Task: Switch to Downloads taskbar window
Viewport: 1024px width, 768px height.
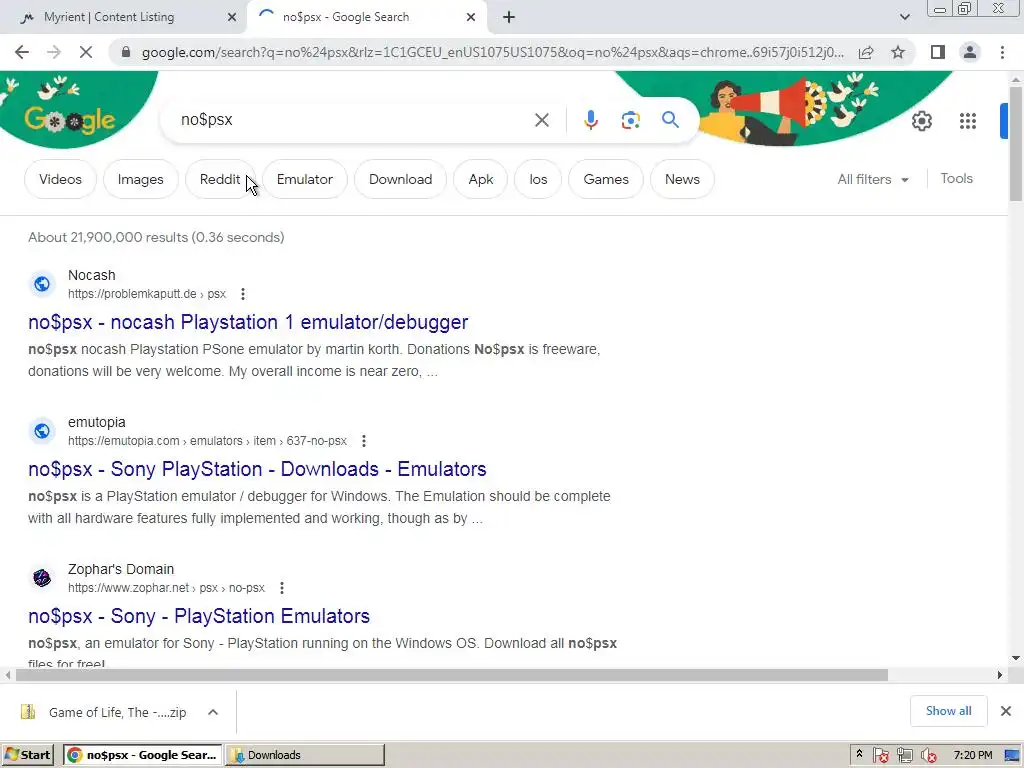Action: [305, 755]
